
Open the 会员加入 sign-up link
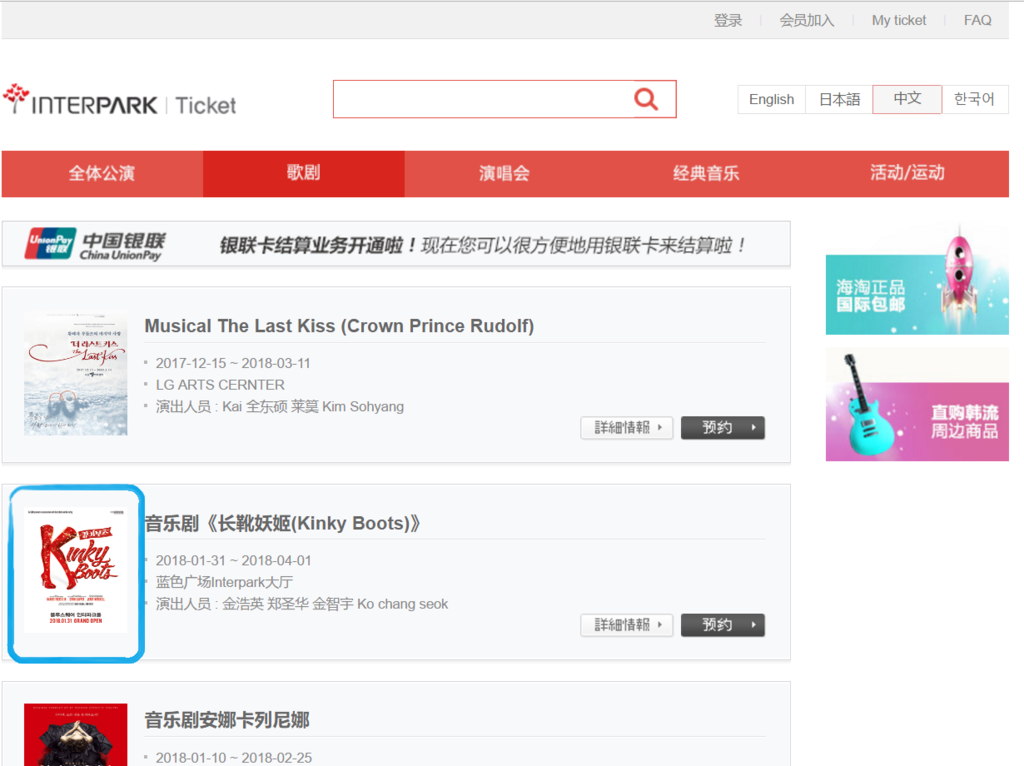[x=807, y=20]
